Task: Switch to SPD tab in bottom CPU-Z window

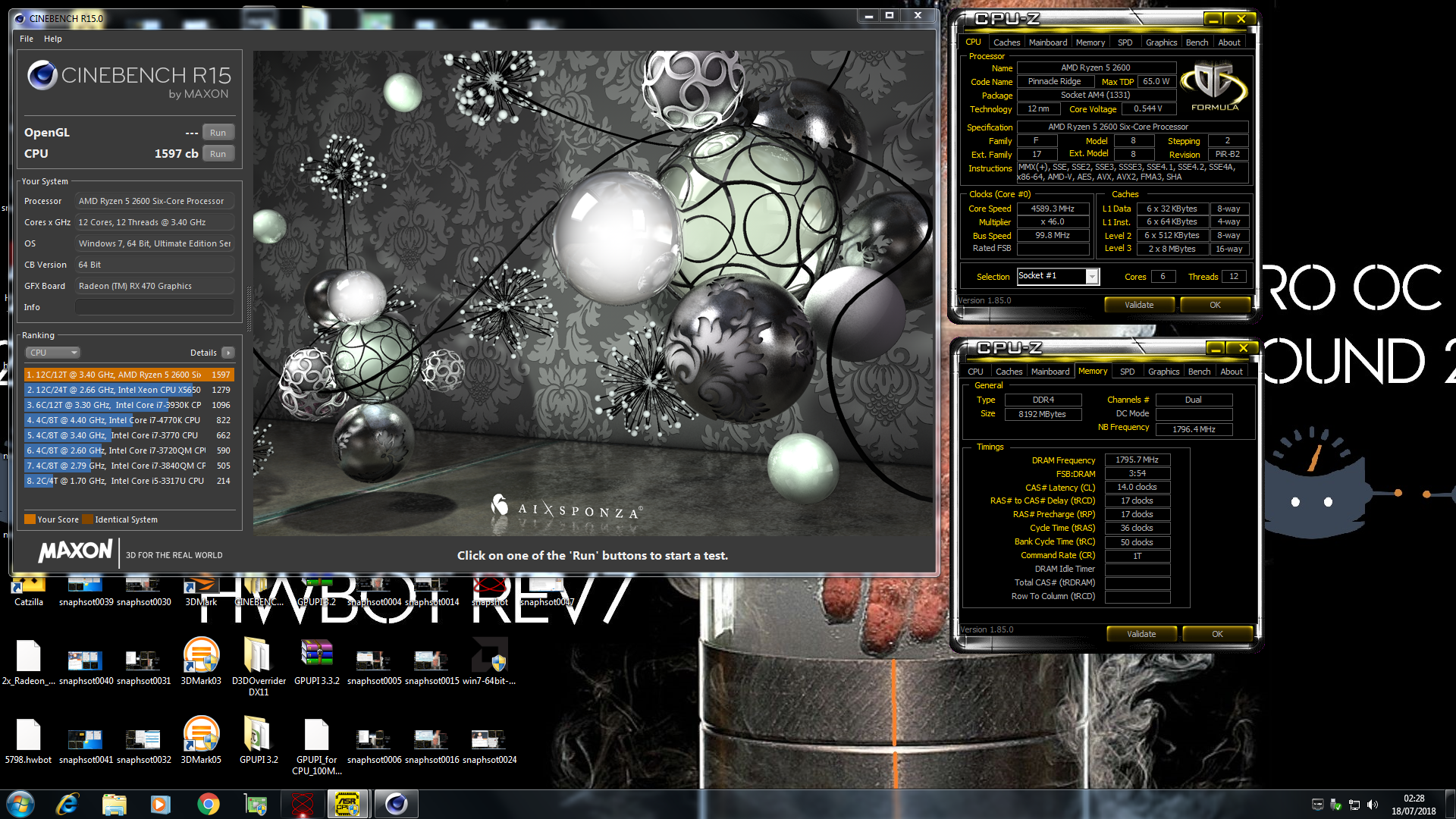Action: (1128, 372)
